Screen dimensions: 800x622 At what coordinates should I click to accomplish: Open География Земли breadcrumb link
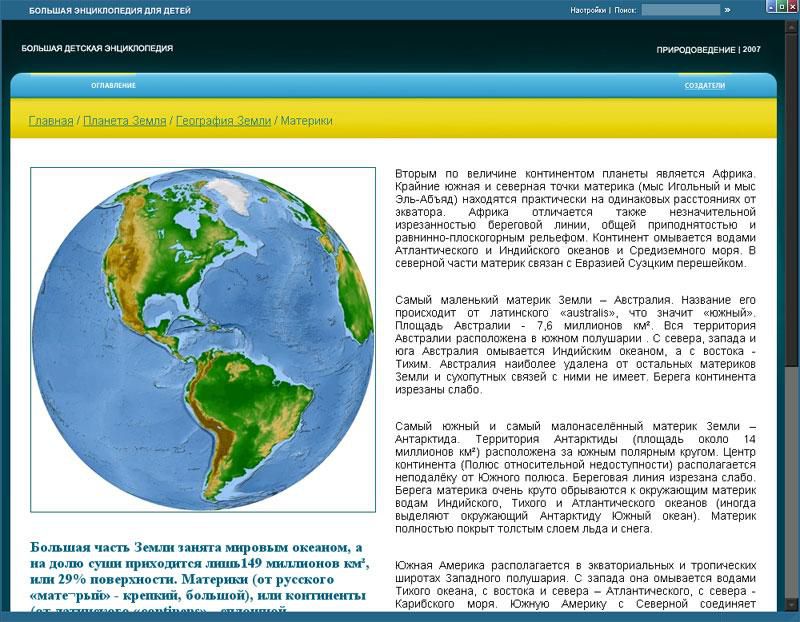(x=223, y=121)
